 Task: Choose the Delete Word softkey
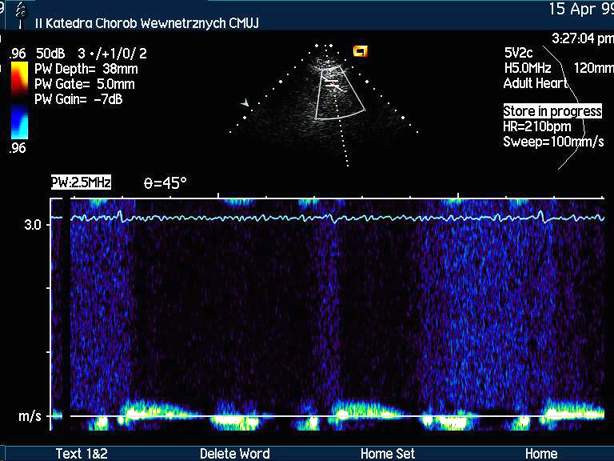(235, 454)
